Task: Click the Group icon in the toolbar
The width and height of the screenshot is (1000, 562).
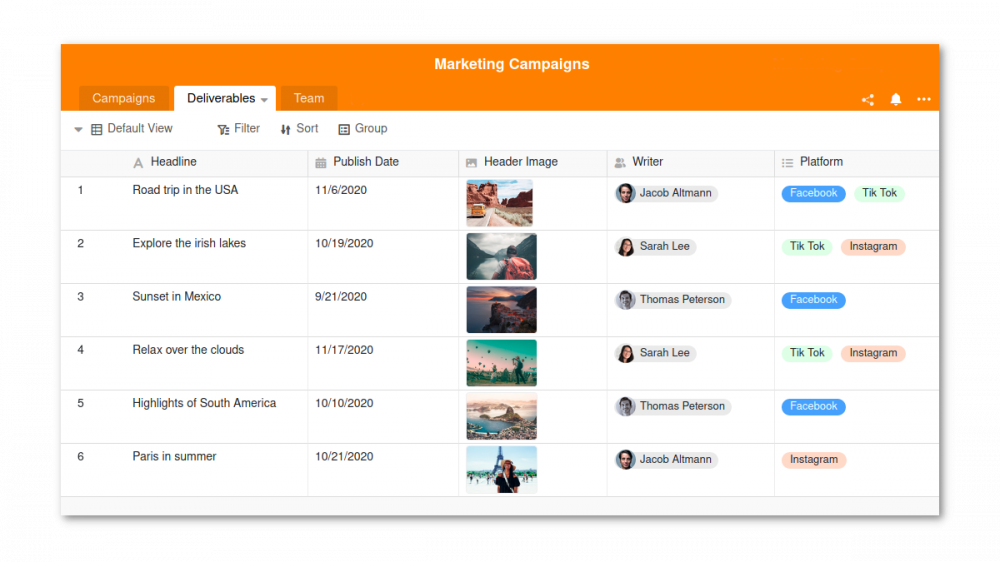Action: coord(344,129)
